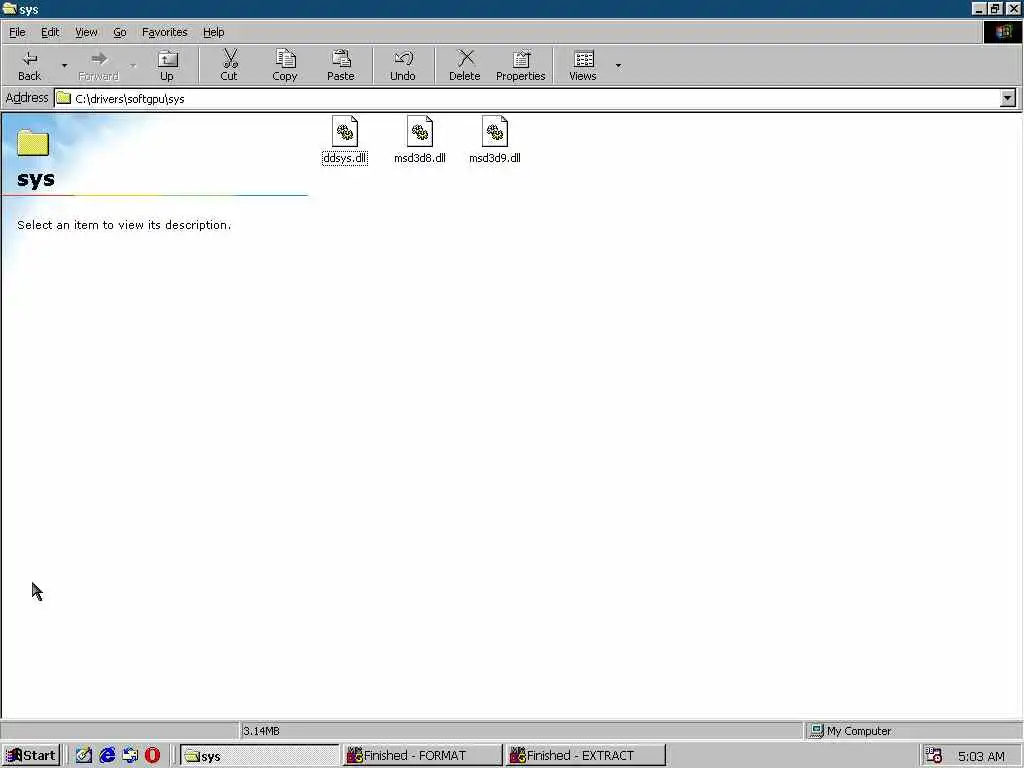Select the msd3d9.dll file icon
Screen dimensions: 1024x768
point(495,131)
